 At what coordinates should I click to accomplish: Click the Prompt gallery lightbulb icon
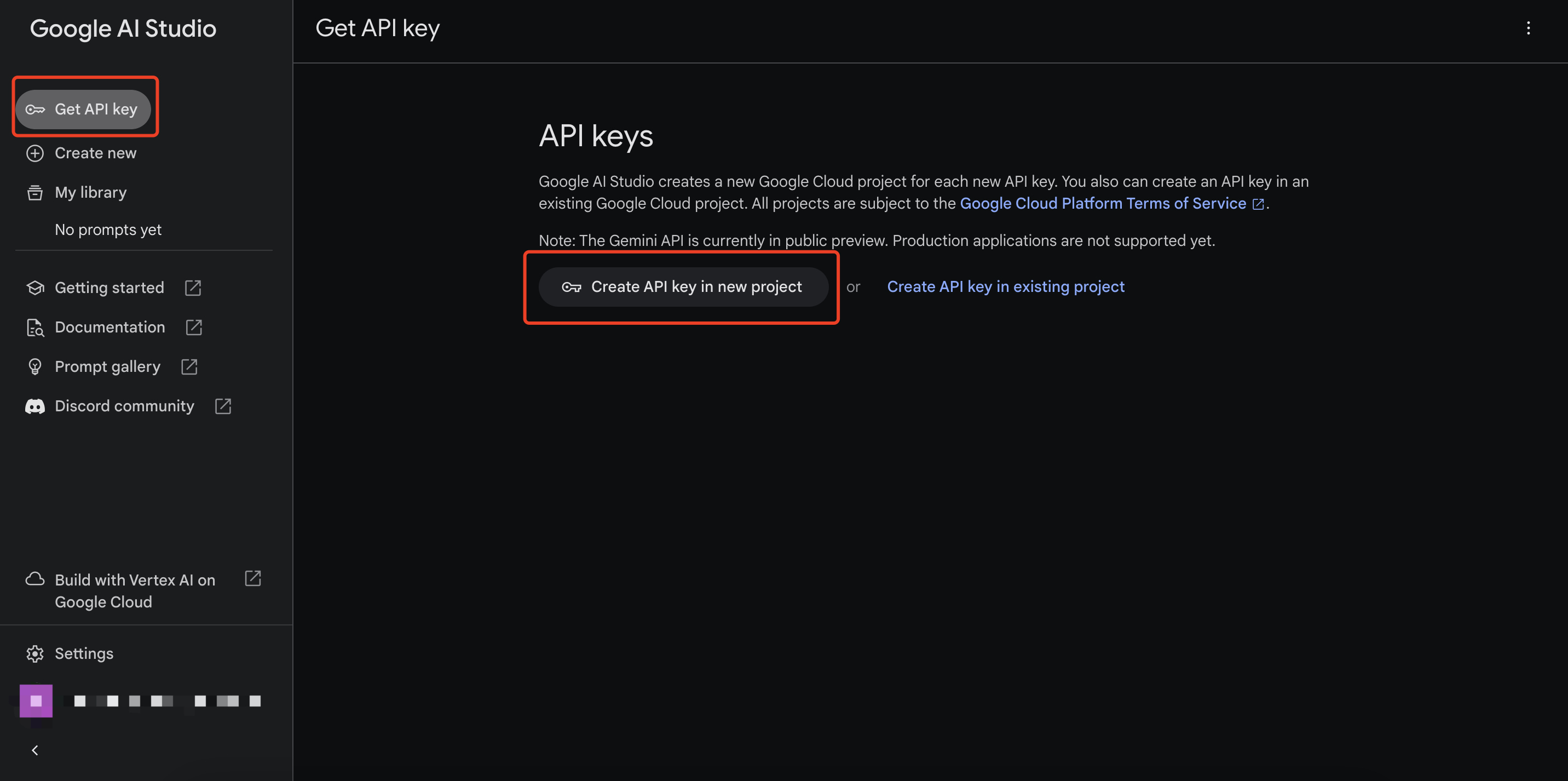tap(34, 366)
